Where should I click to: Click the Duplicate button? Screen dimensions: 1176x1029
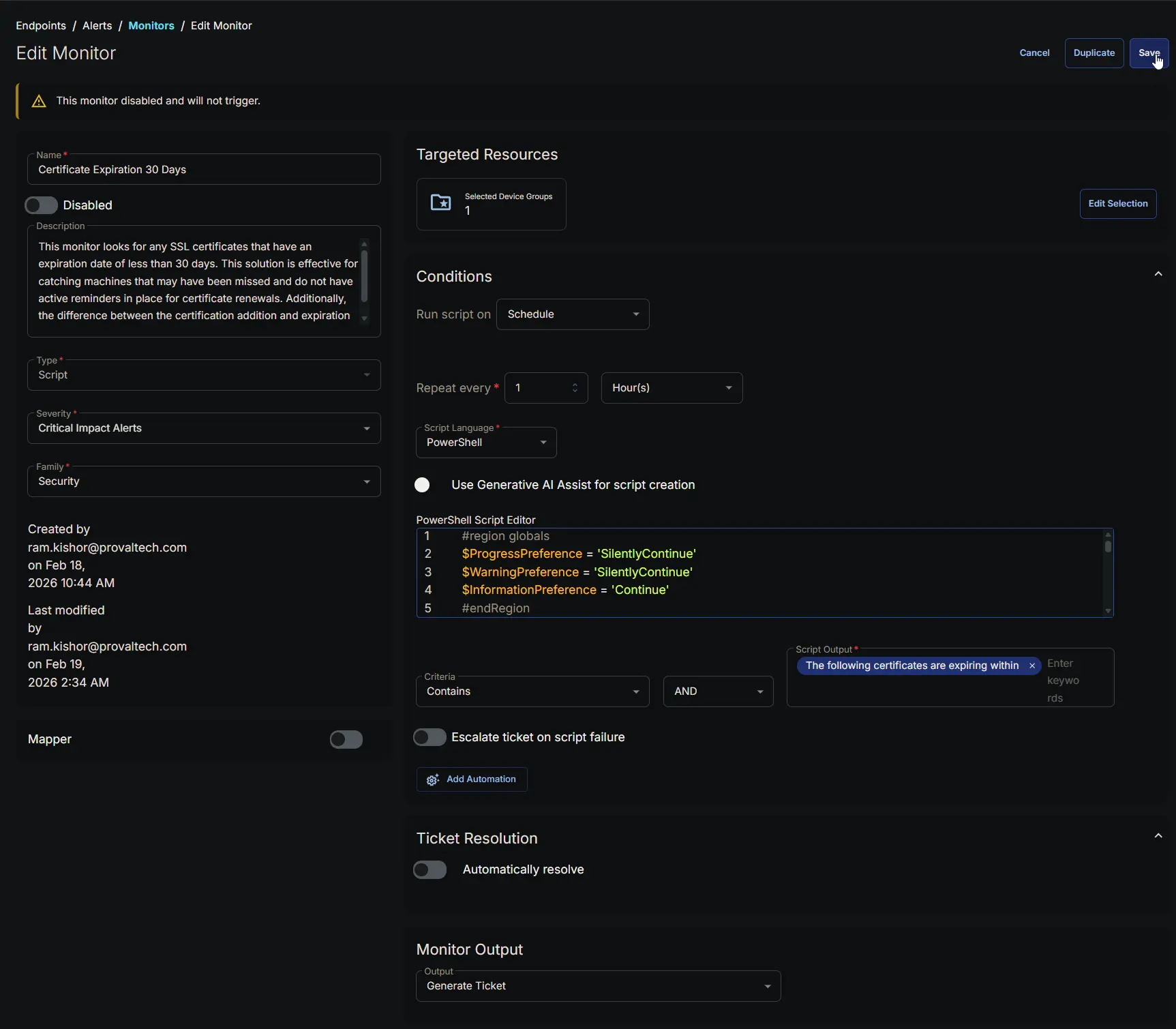click(x=1094, y=53)
